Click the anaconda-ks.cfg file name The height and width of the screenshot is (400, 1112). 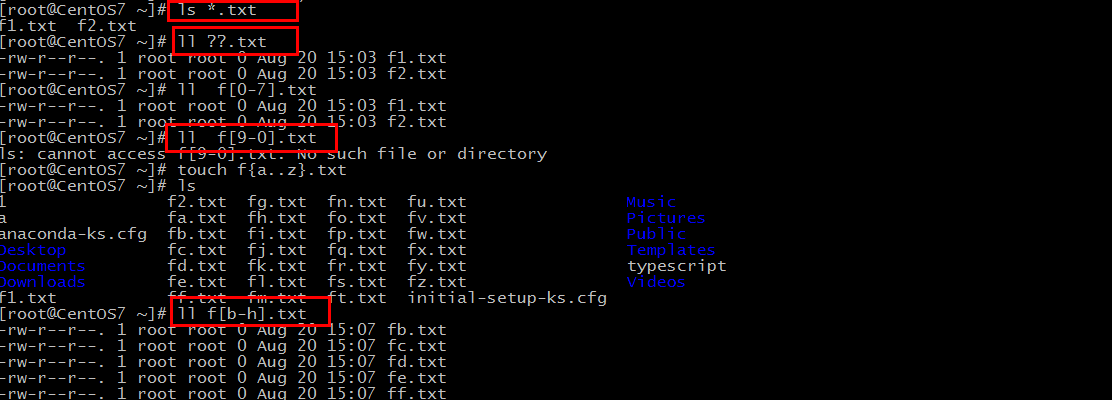click(x=73, y=234)
